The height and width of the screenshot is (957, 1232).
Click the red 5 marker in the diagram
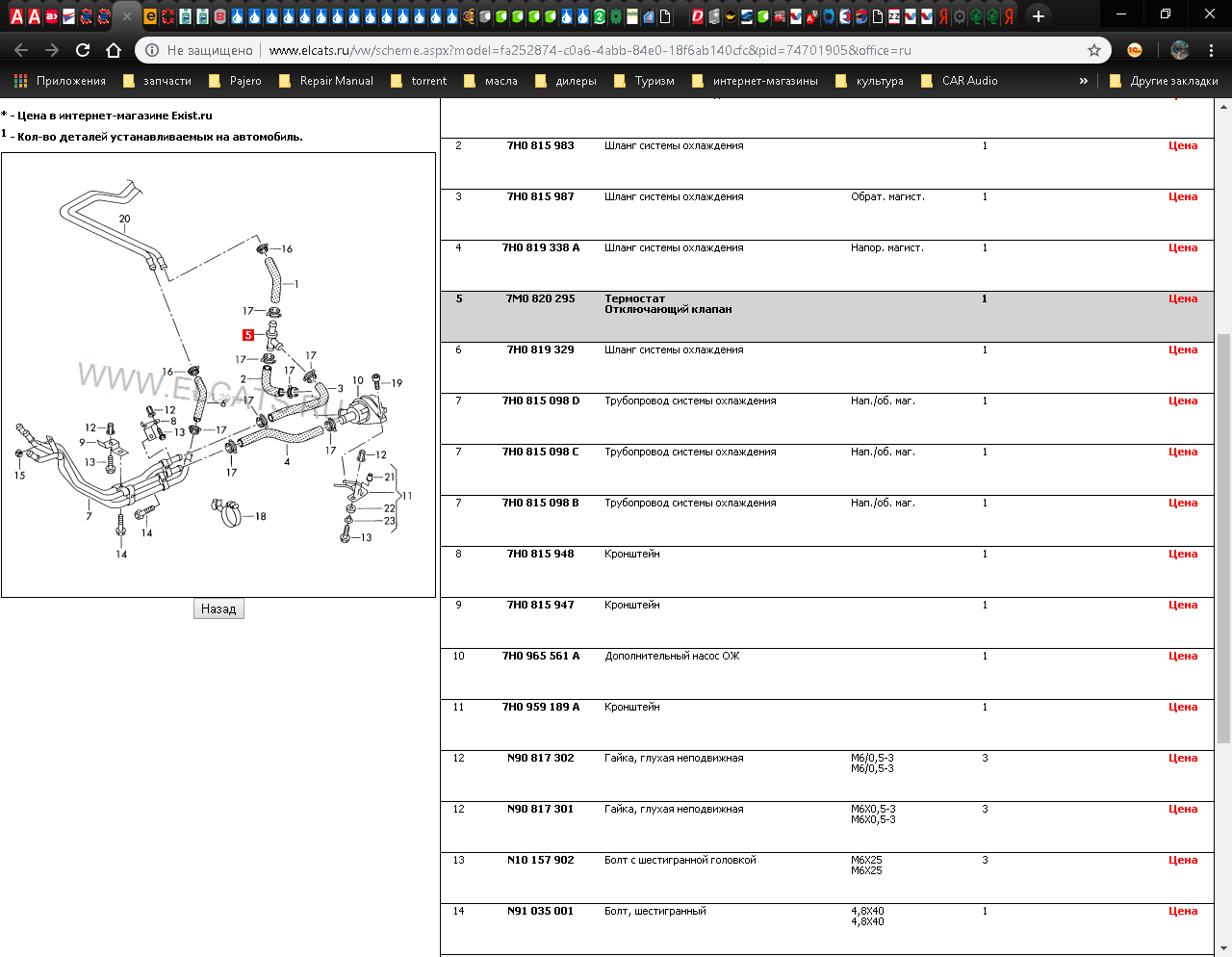click(x=248, y=335)
